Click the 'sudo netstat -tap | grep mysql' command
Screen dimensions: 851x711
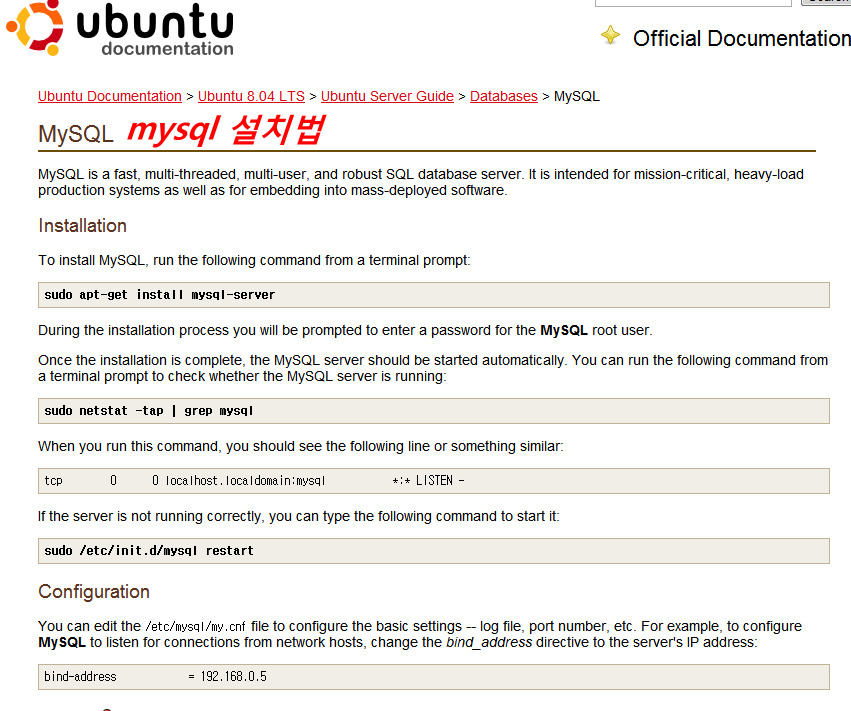(152, 411)
